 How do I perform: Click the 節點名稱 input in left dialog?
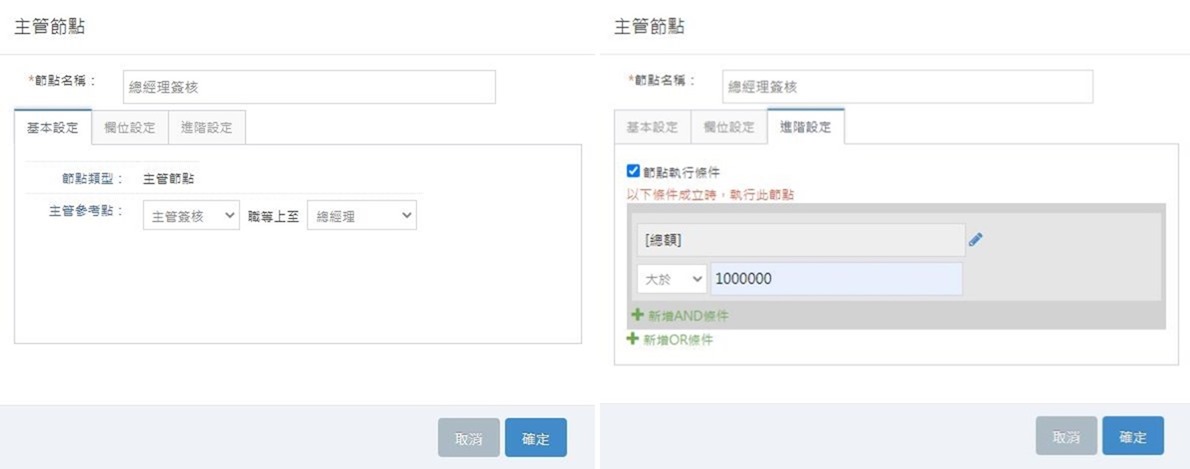(309, 87)
